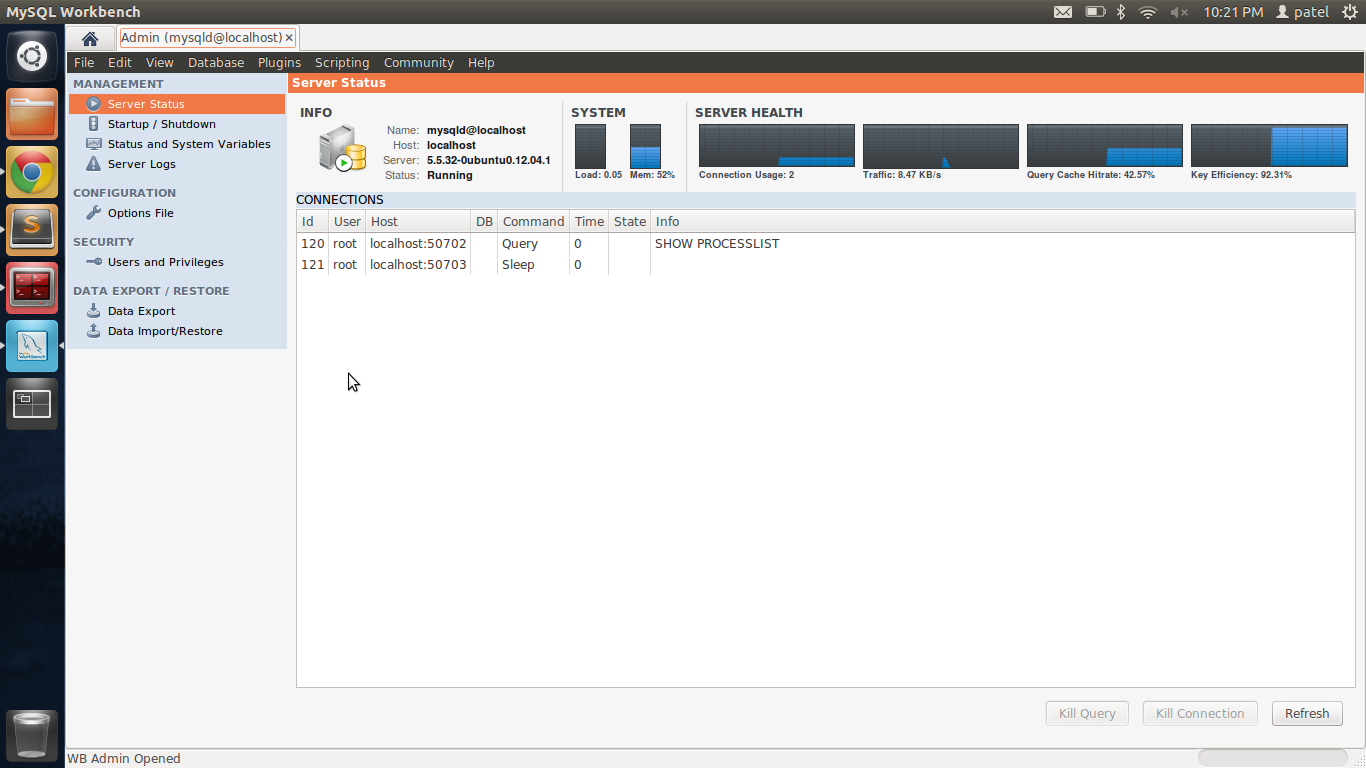
Task: Sort connections by State column header
Action: 630,222
